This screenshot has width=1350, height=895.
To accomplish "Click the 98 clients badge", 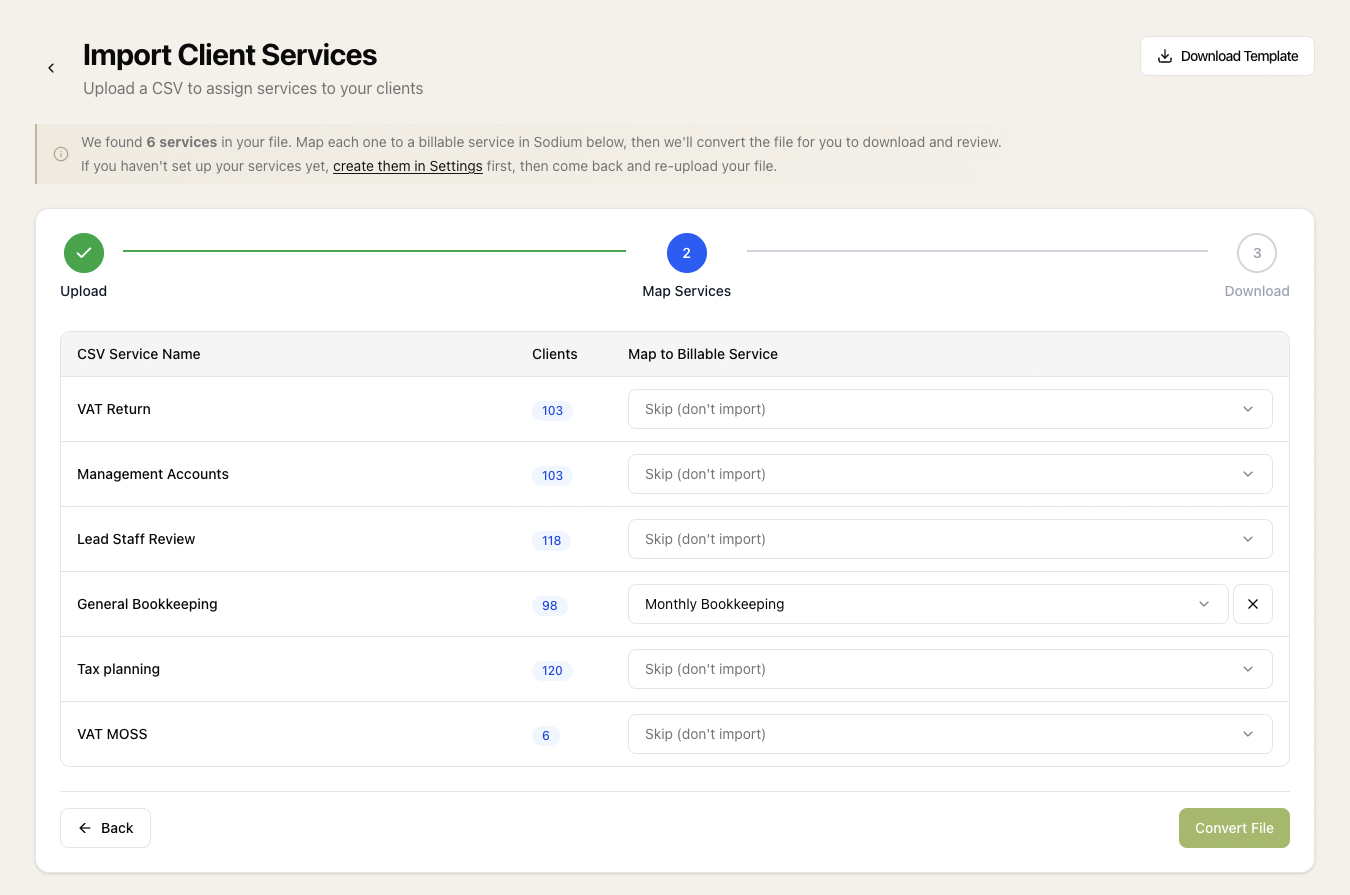I will click(550, 605).
